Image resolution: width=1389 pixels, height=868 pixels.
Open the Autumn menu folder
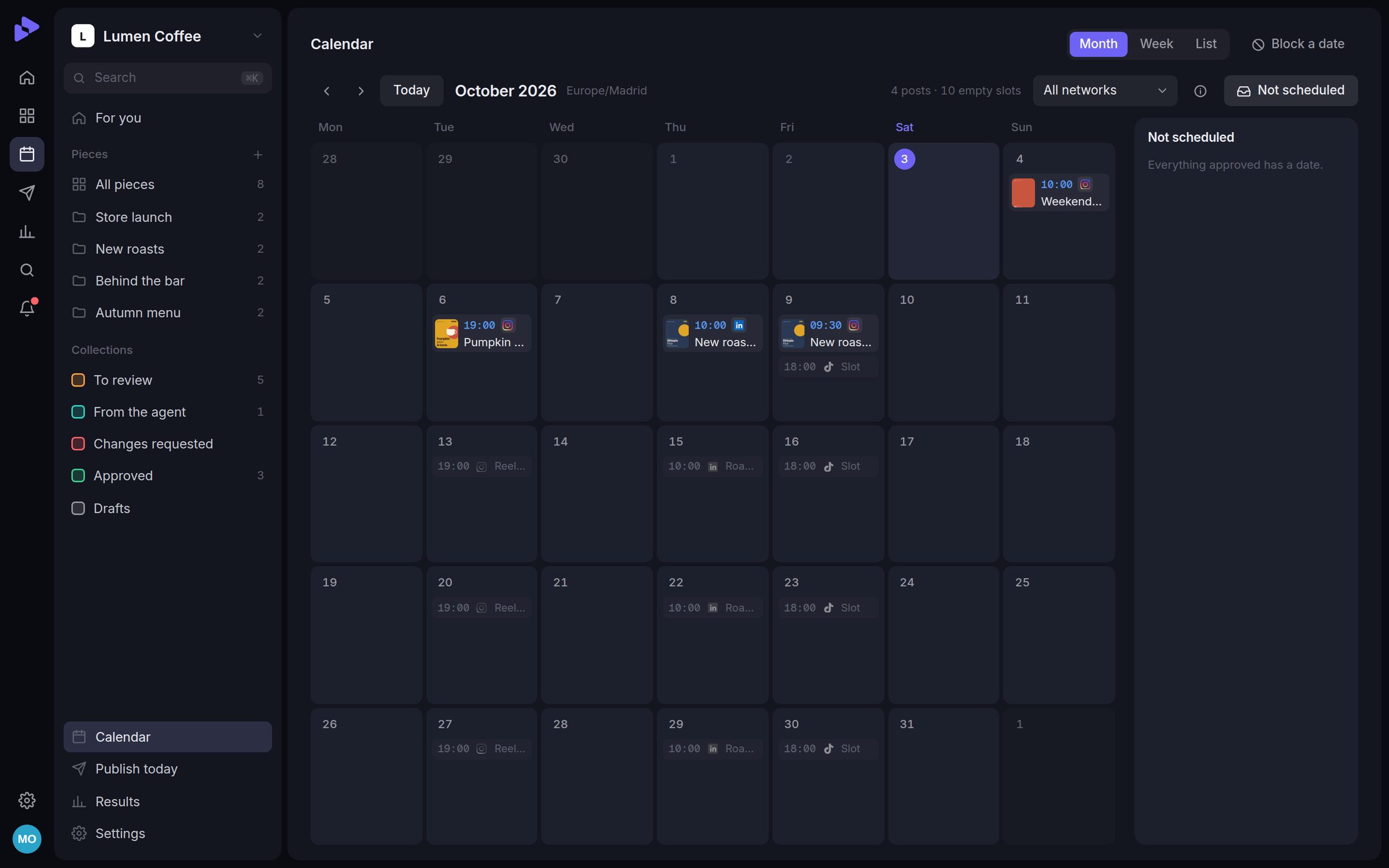(x=167, y=312)
